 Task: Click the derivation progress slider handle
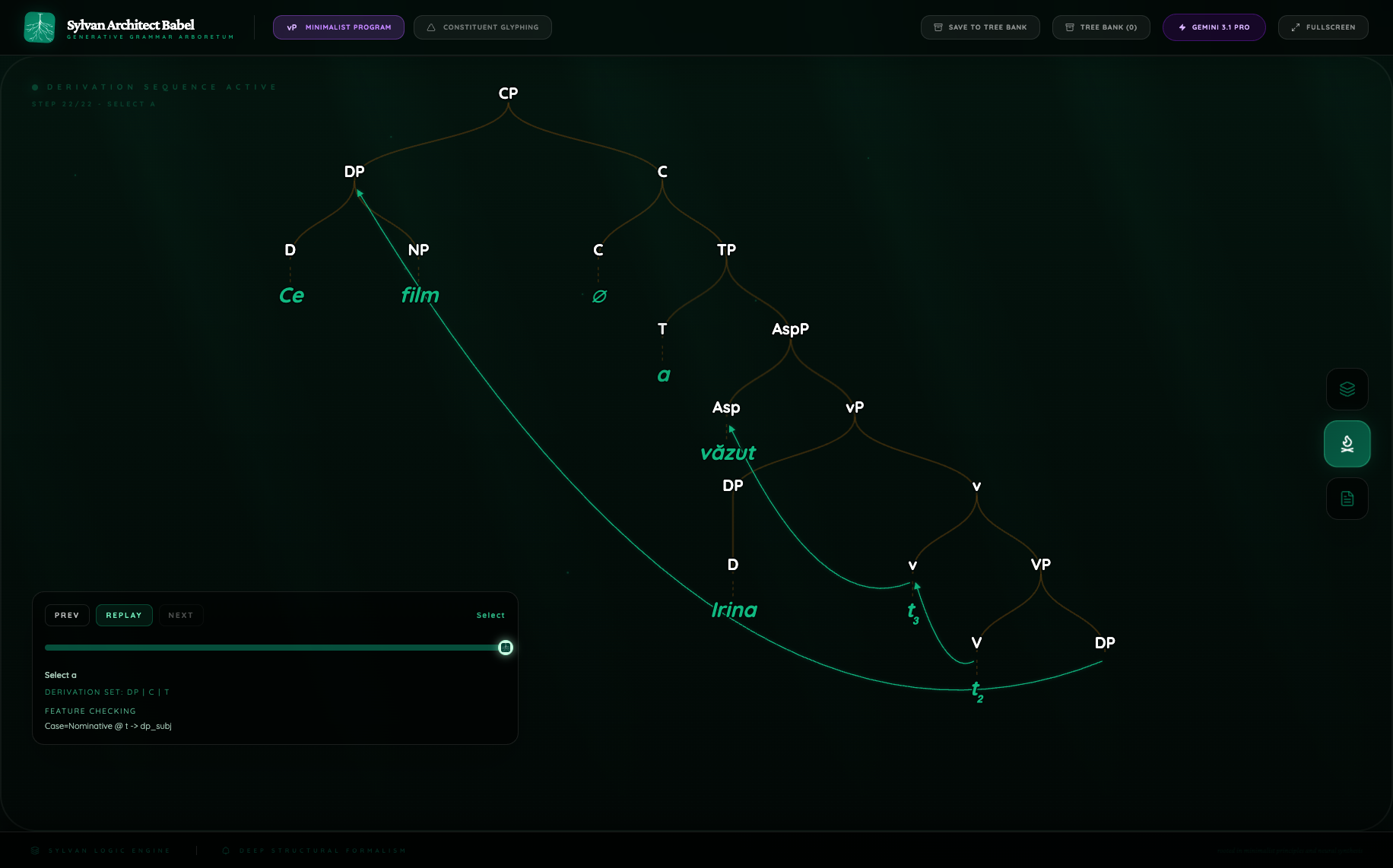point(506,648)
